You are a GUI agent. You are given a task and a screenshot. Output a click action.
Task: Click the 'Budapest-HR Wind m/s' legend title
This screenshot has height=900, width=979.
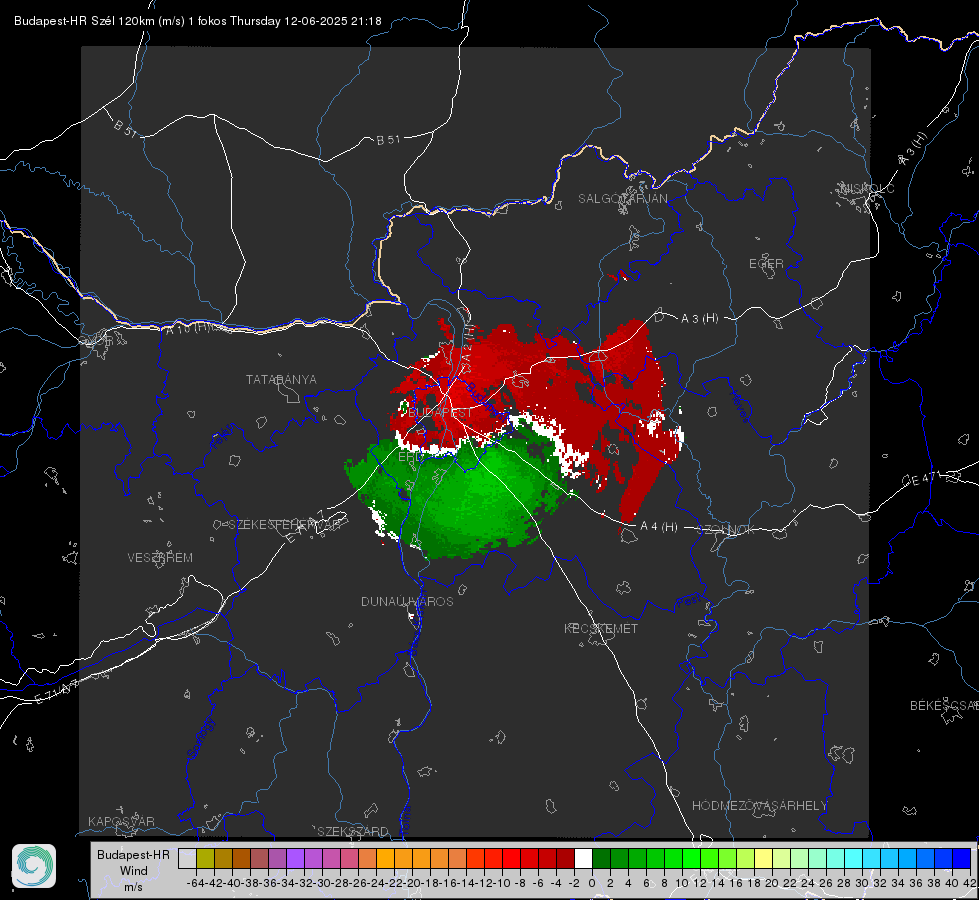pos(134,871)
